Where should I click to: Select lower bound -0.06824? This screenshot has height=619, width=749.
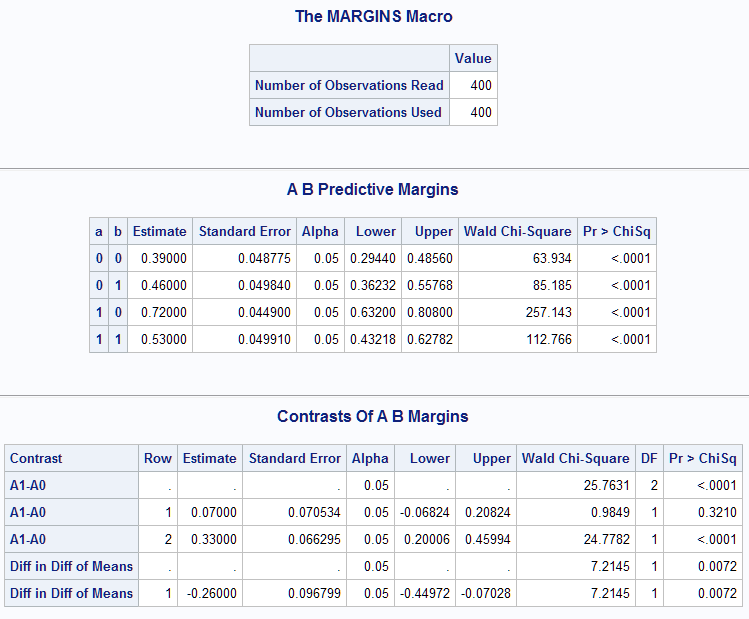pos(425,512)
